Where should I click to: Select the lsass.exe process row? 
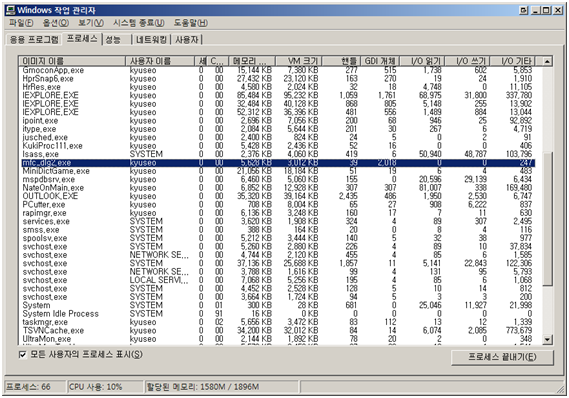(277, 154)
